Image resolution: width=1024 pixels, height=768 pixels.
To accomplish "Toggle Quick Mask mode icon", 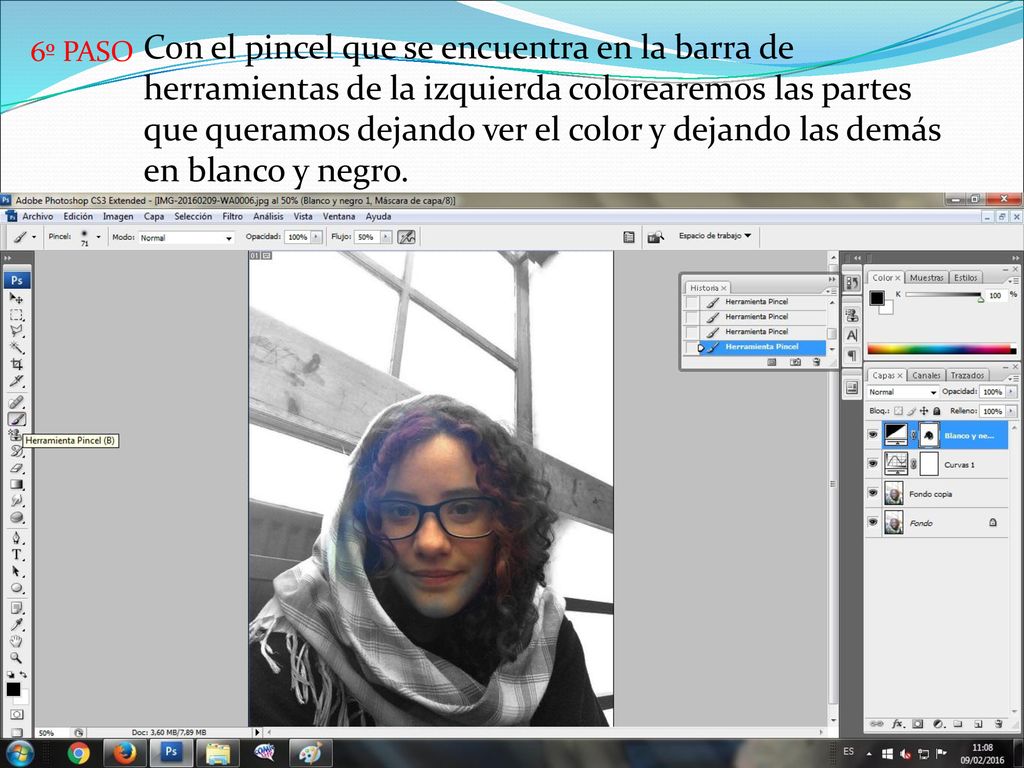I will tap(16, 714).
